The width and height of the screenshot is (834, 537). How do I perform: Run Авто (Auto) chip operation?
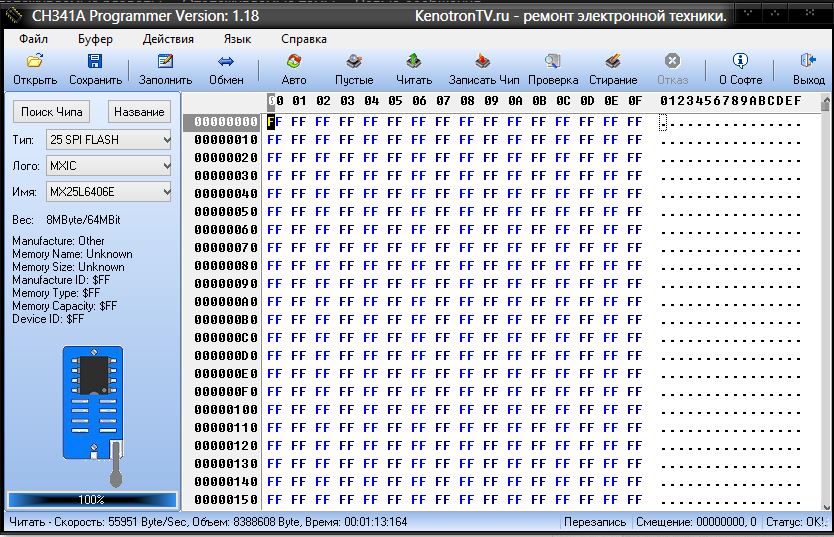294,62
